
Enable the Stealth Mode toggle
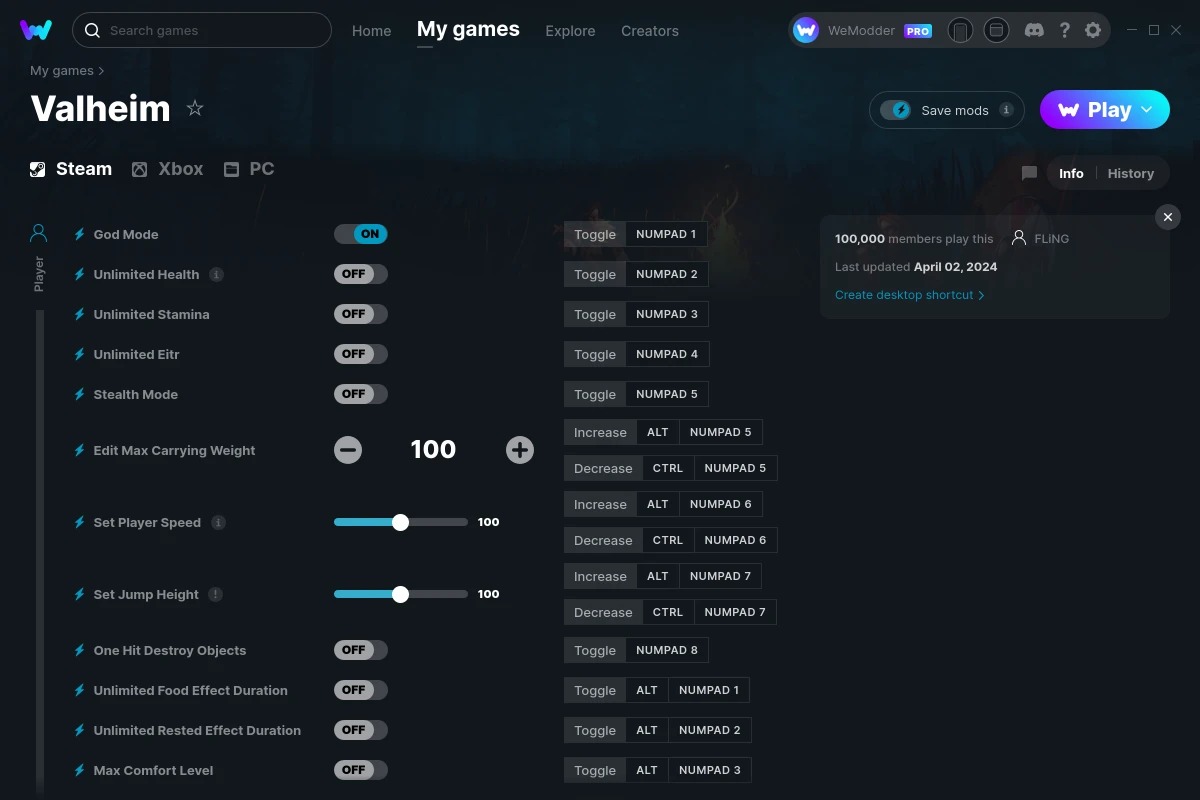click(361, 393)
